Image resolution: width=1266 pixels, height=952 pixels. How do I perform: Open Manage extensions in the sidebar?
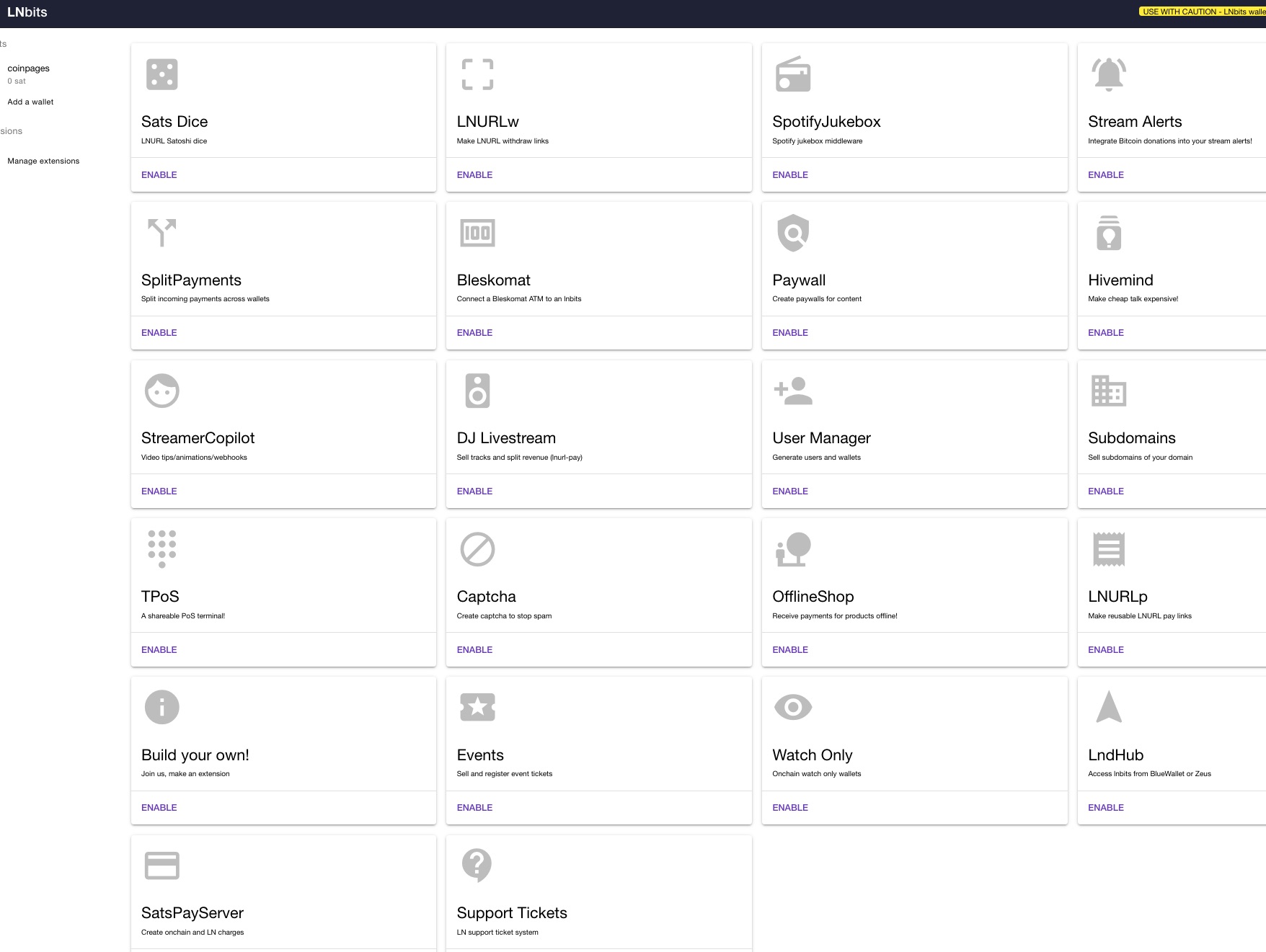[43, 161]
